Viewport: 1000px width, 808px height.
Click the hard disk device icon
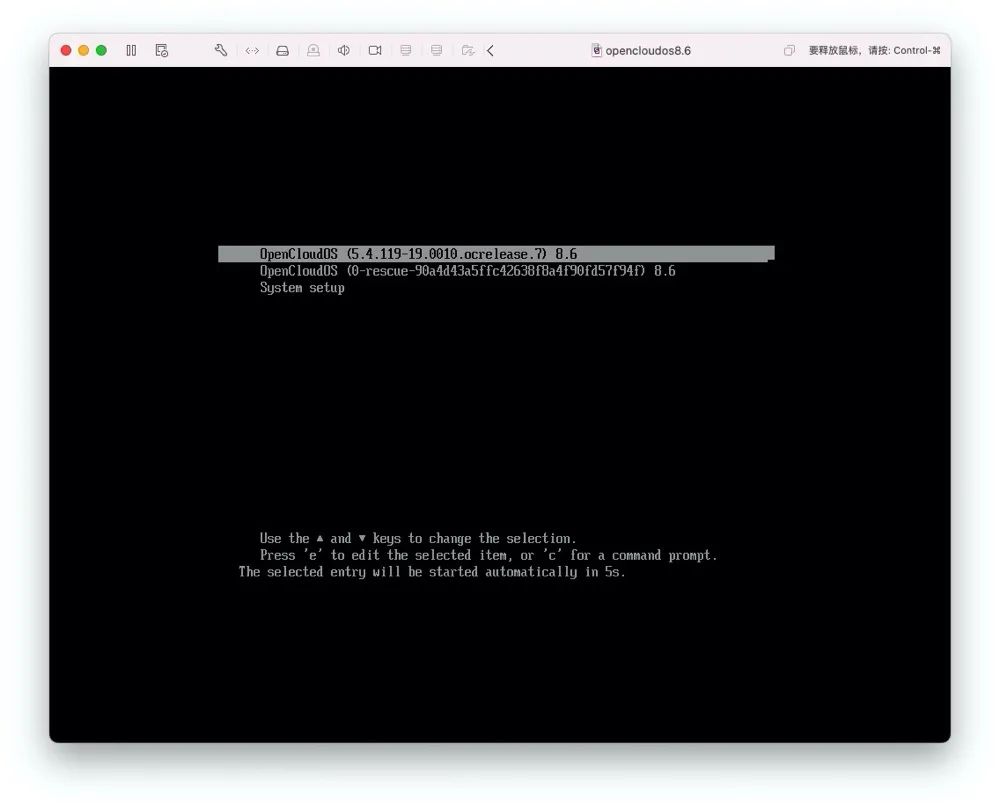click(283, 50)
